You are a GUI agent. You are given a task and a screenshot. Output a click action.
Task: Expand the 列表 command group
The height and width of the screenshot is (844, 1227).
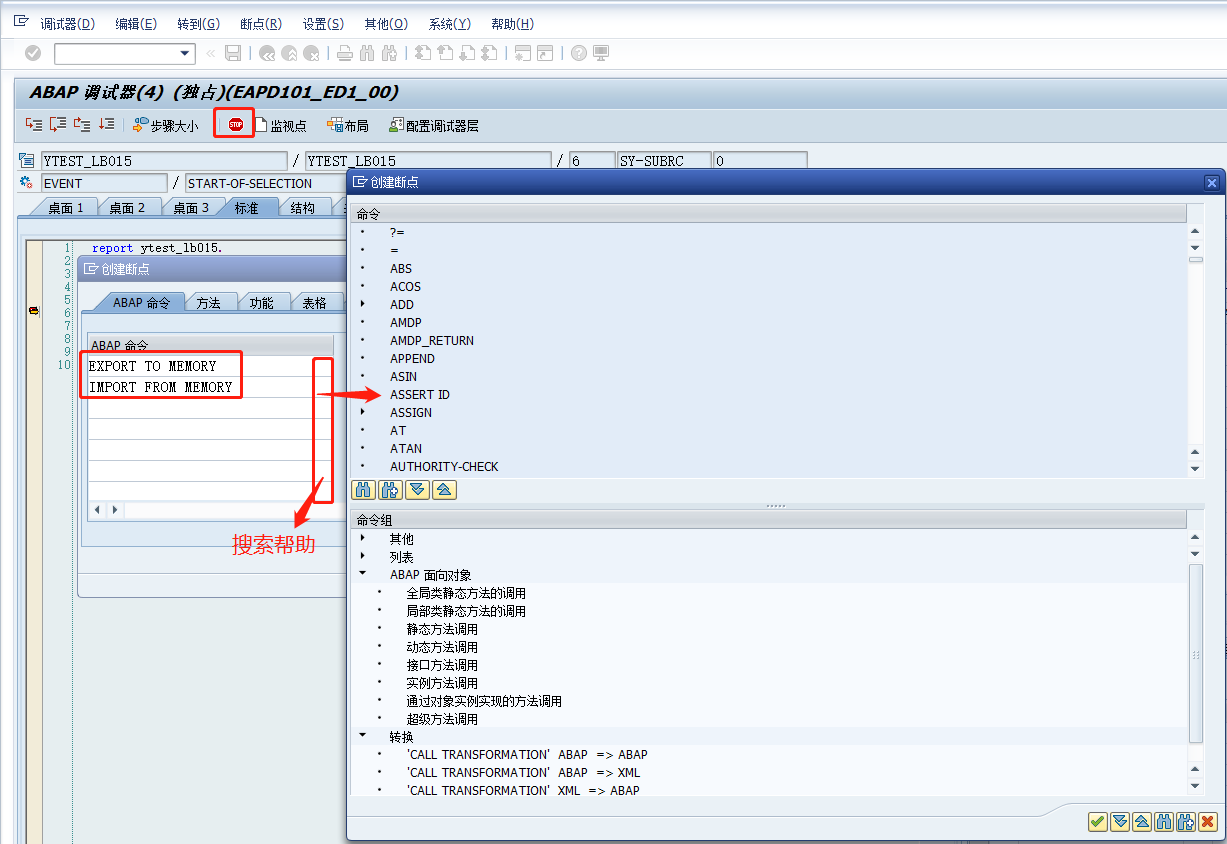pyautogui.click(x=363, y=557)
